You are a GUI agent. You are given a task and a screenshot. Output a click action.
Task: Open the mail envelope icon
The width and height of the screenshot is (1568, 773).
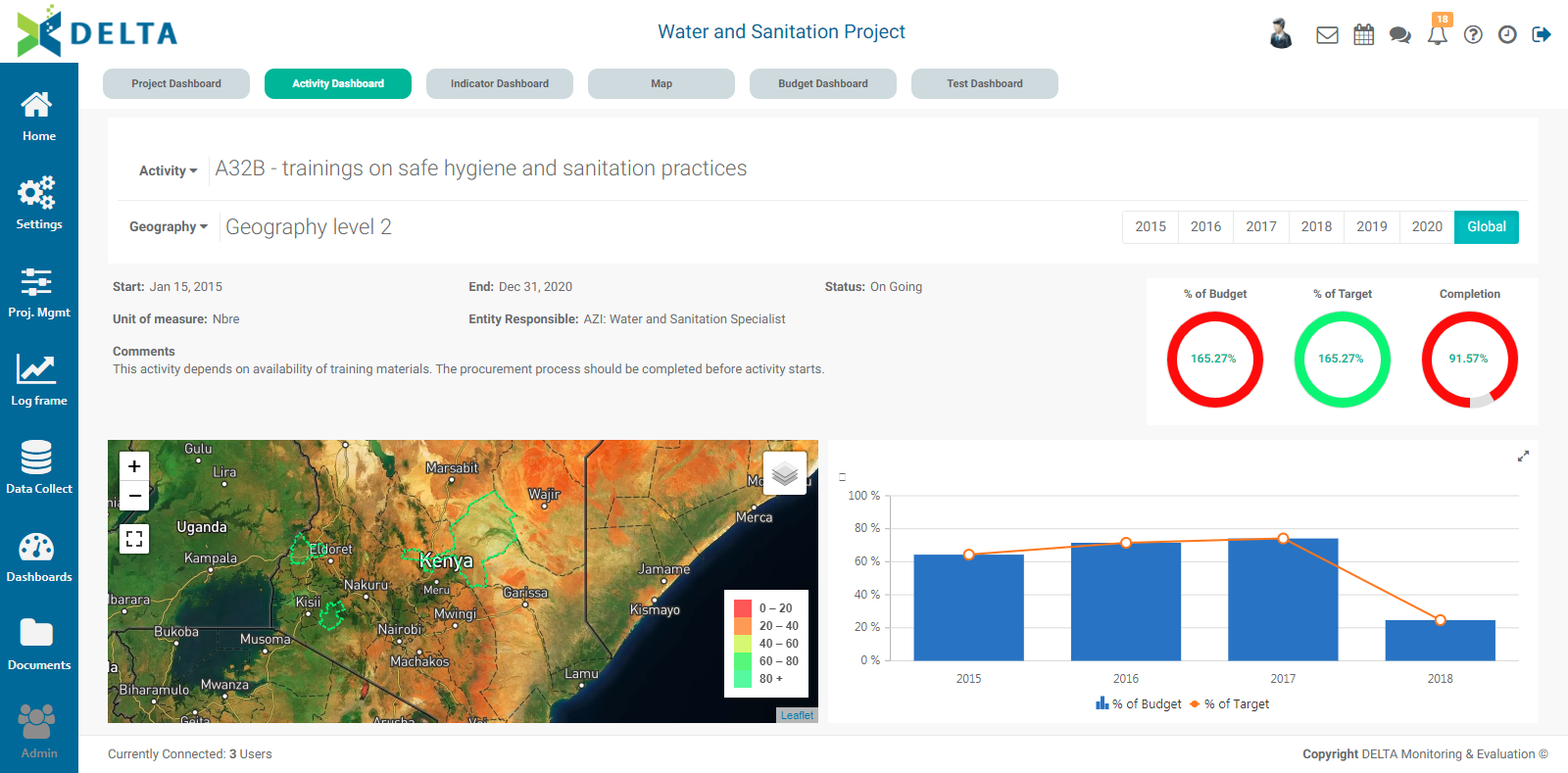1327,35
